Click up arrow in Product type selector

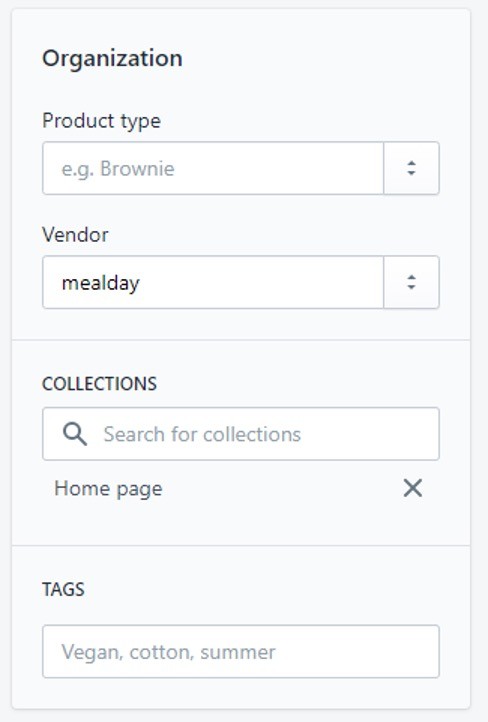411,163
